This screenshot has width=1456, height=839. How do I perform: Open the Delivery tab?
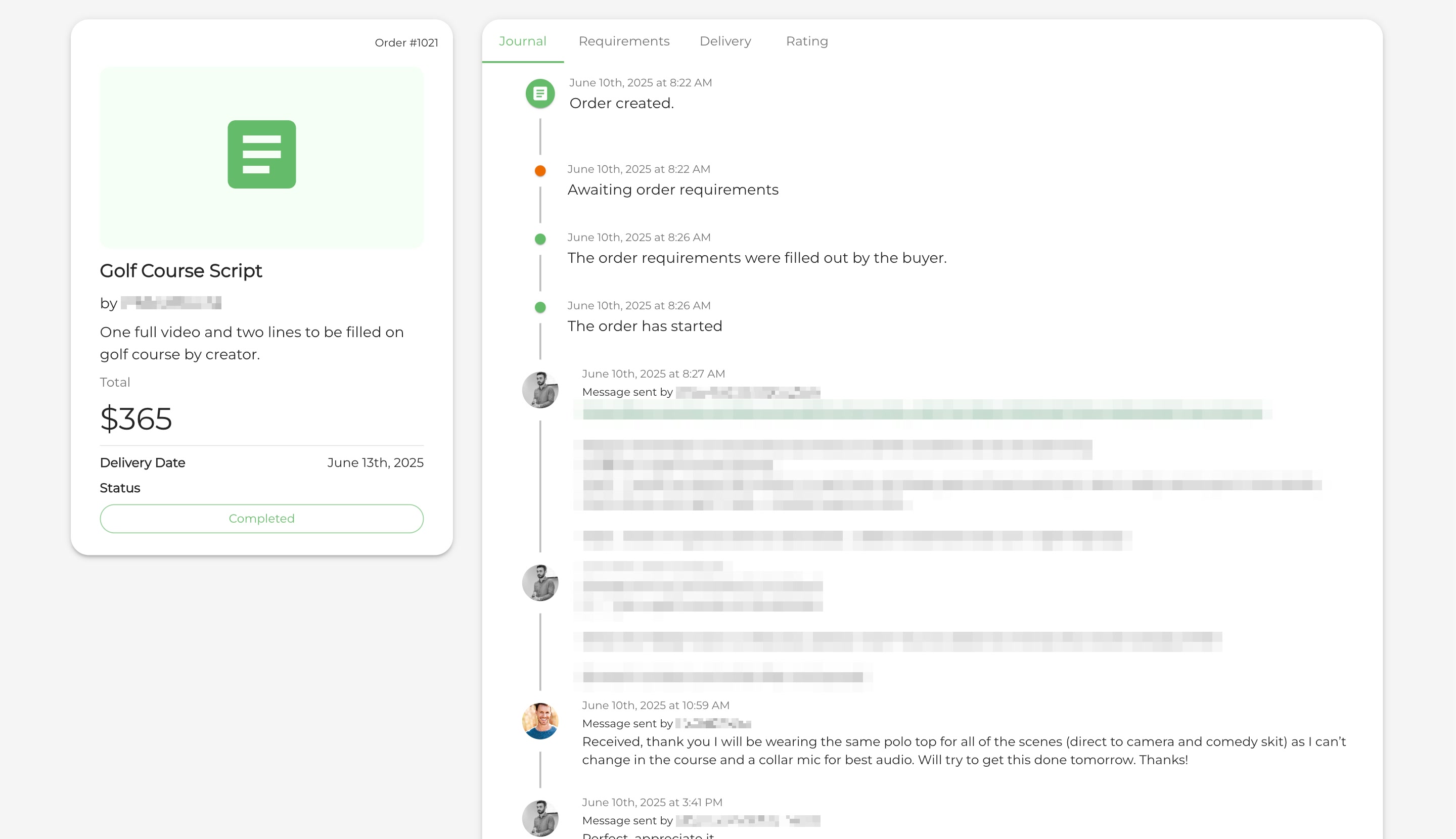[x=725, y=41]
